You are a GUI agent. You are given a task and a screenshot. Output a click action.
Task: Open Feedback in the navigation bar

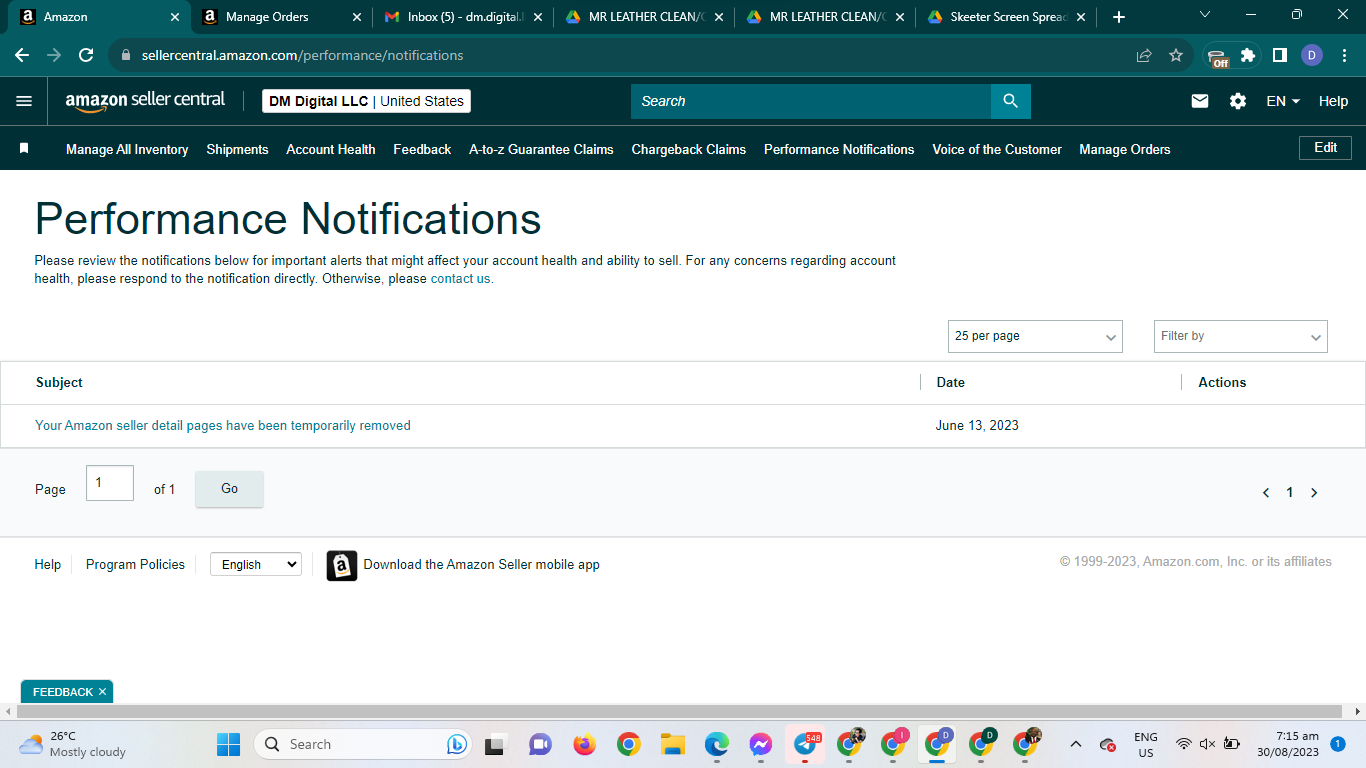click(422, 149)
